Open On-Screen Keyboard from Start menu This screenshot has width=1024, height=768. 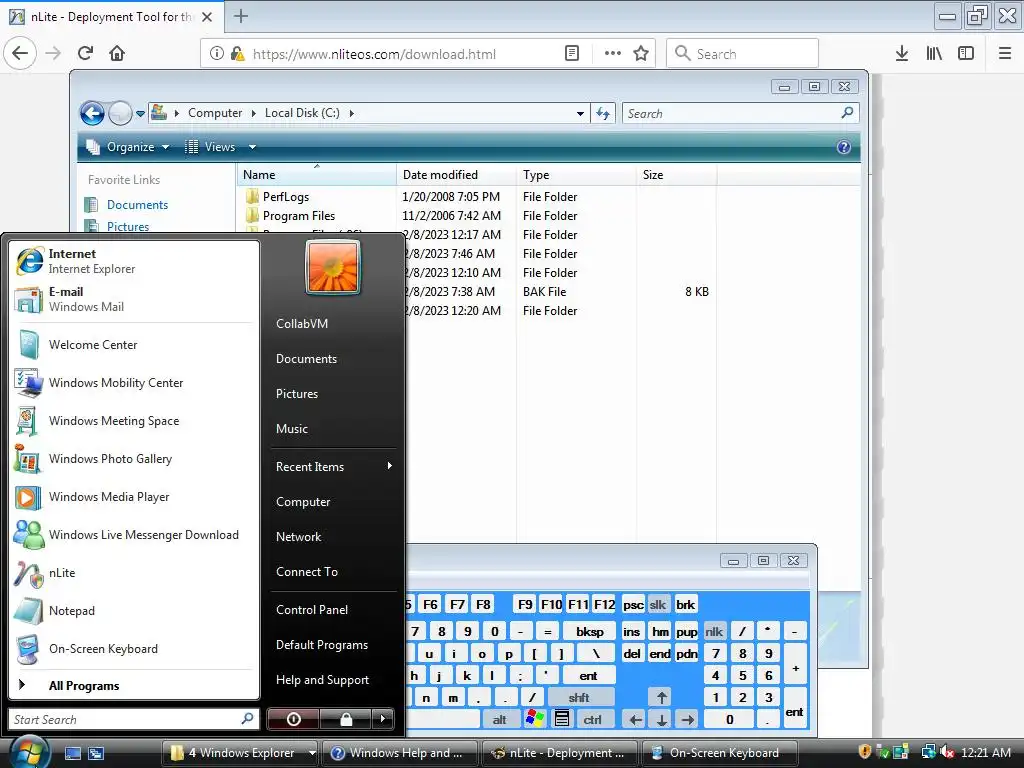[x=134, y=648]
